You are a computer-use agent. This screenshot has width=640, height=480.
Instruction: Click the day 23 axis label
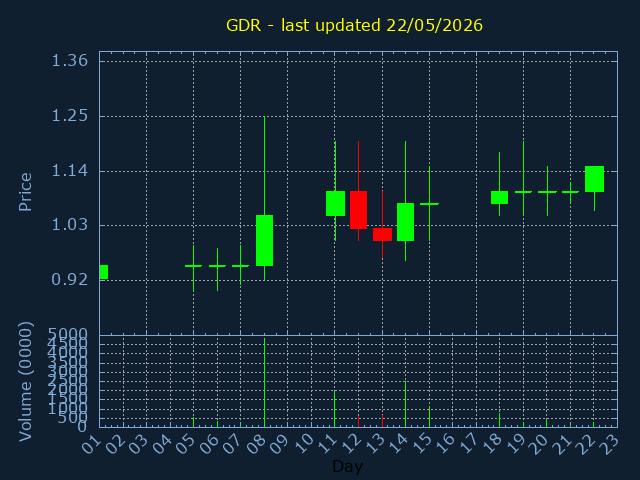click(609, 444)
